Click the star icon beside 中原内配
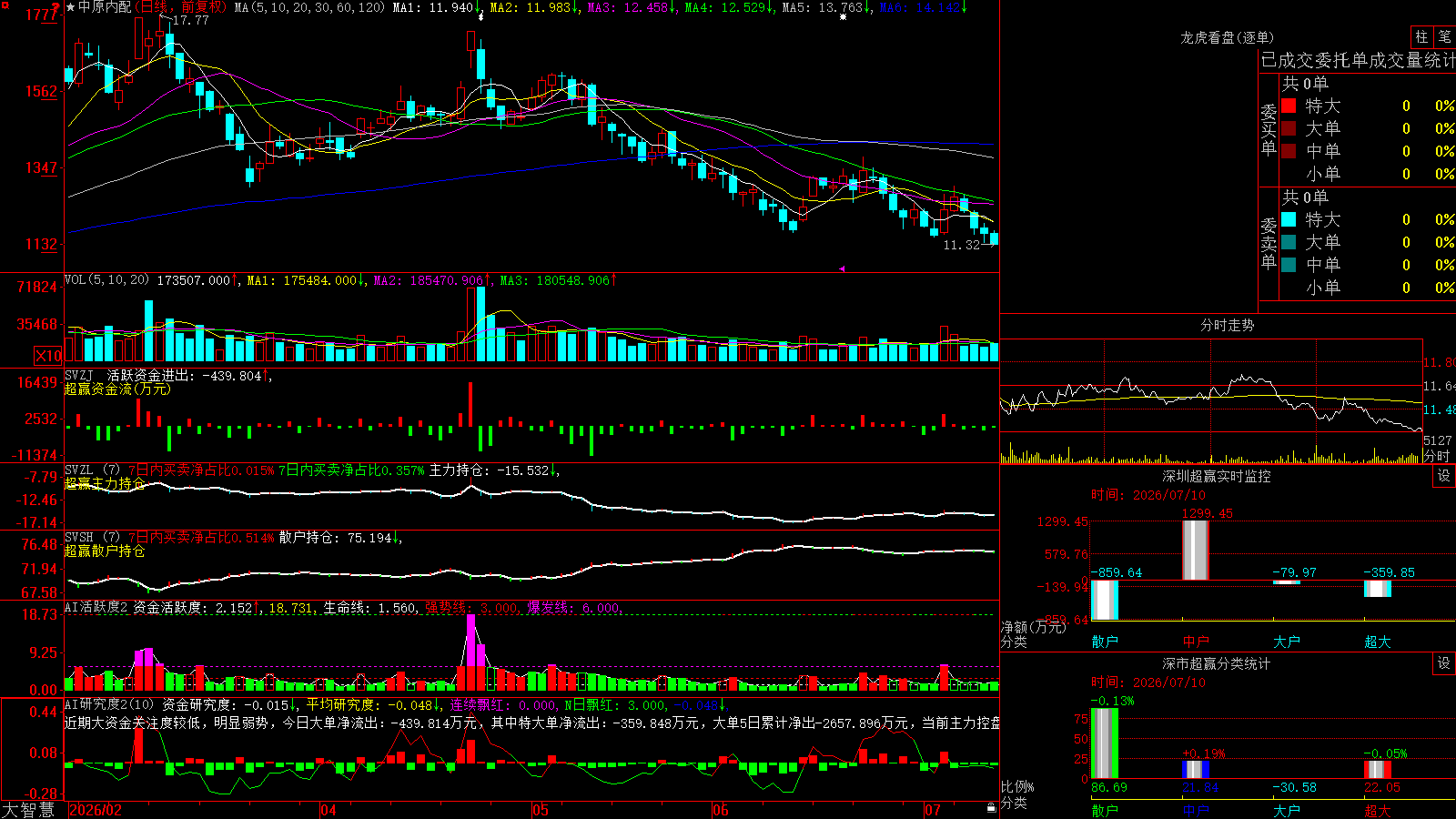The image size is (1456, 819). point(71,7)
